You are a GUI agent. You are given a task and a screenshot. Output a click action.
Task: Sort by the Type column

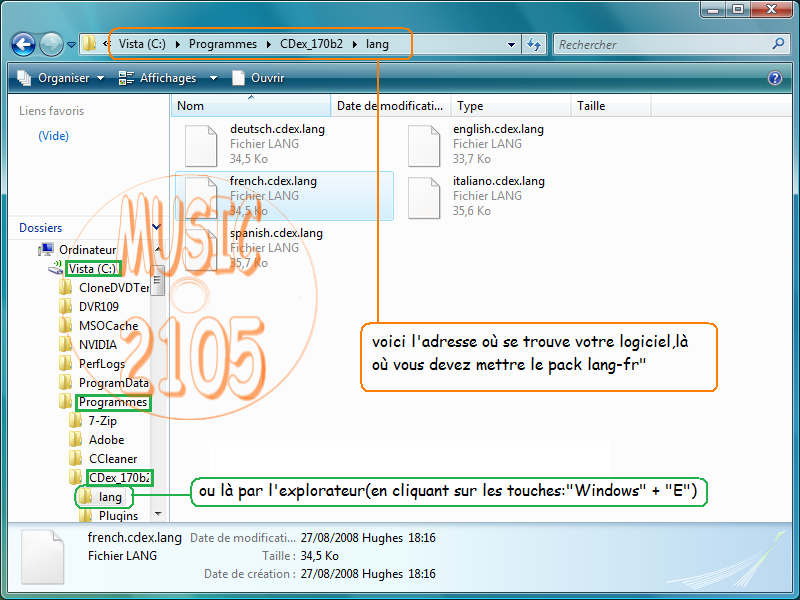tap(510, 106)
